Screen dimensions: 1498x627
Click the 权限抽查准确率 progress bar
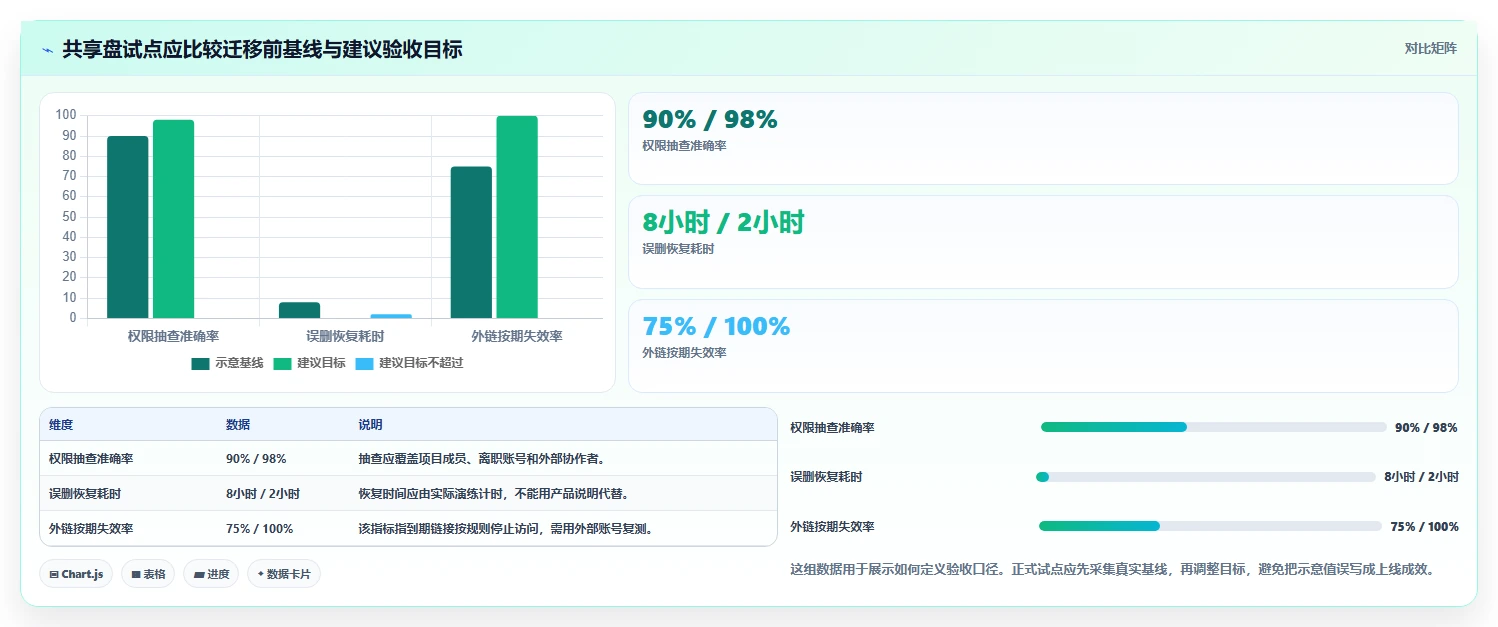tap(1213, 427)
